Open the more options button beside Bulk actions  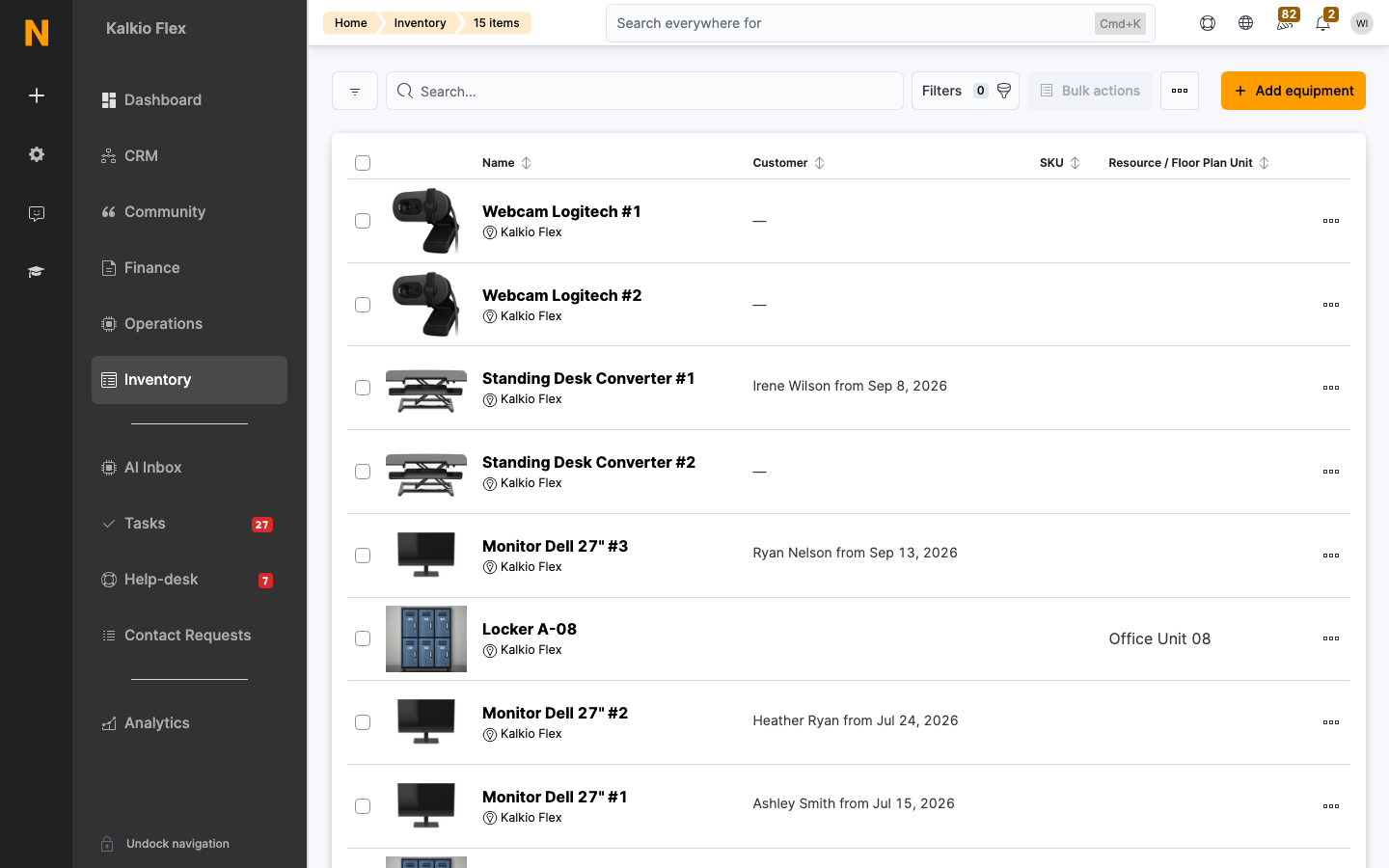point(1180,91)
